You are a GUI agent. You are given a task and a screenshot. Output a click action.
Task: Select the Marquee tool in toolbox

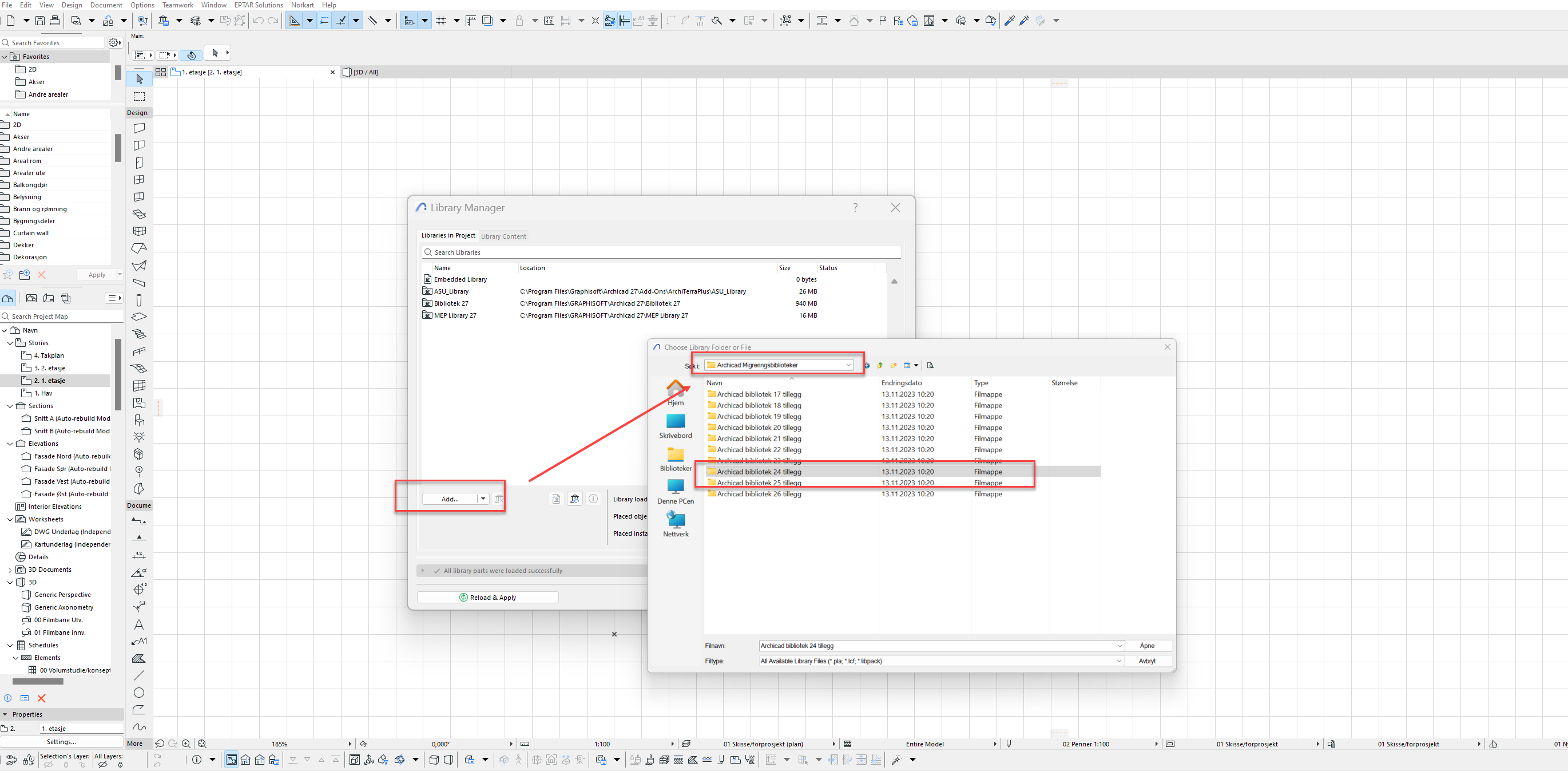(x=139, y=96)
